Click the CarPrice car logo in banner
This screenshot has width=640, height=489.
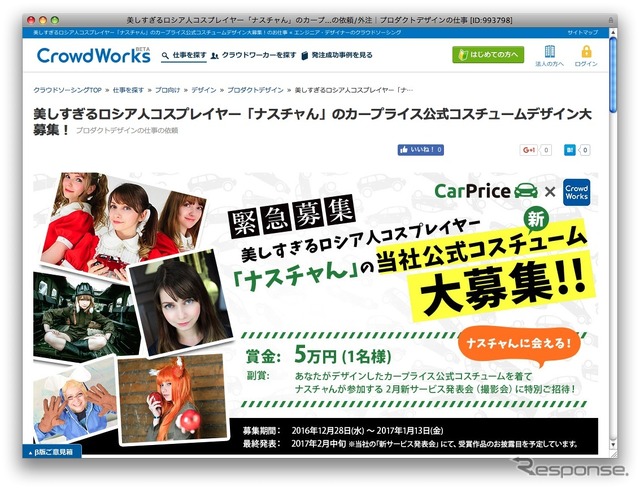(x=486, y=191)
